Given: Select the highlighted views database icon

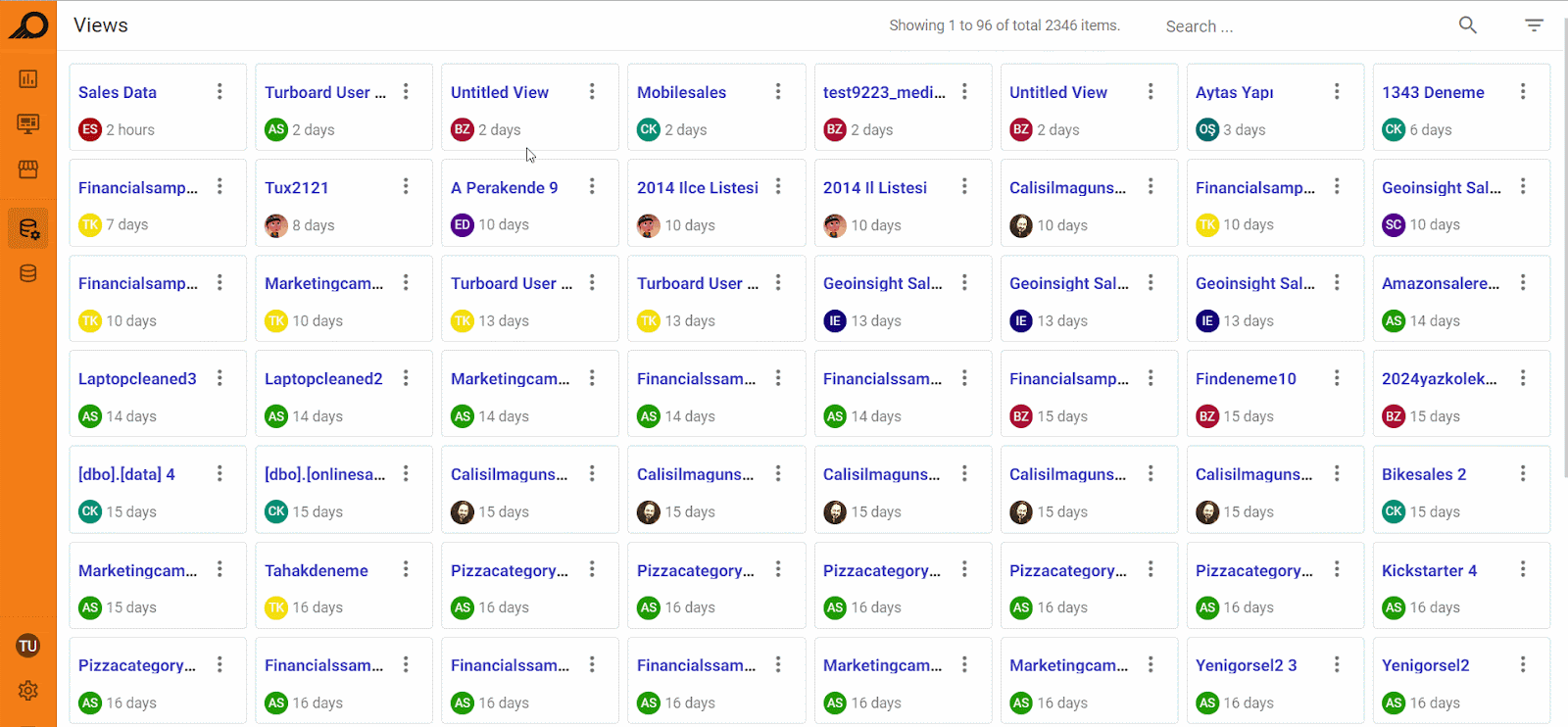Looking at the screenshot, I should (x=28, y=229).
